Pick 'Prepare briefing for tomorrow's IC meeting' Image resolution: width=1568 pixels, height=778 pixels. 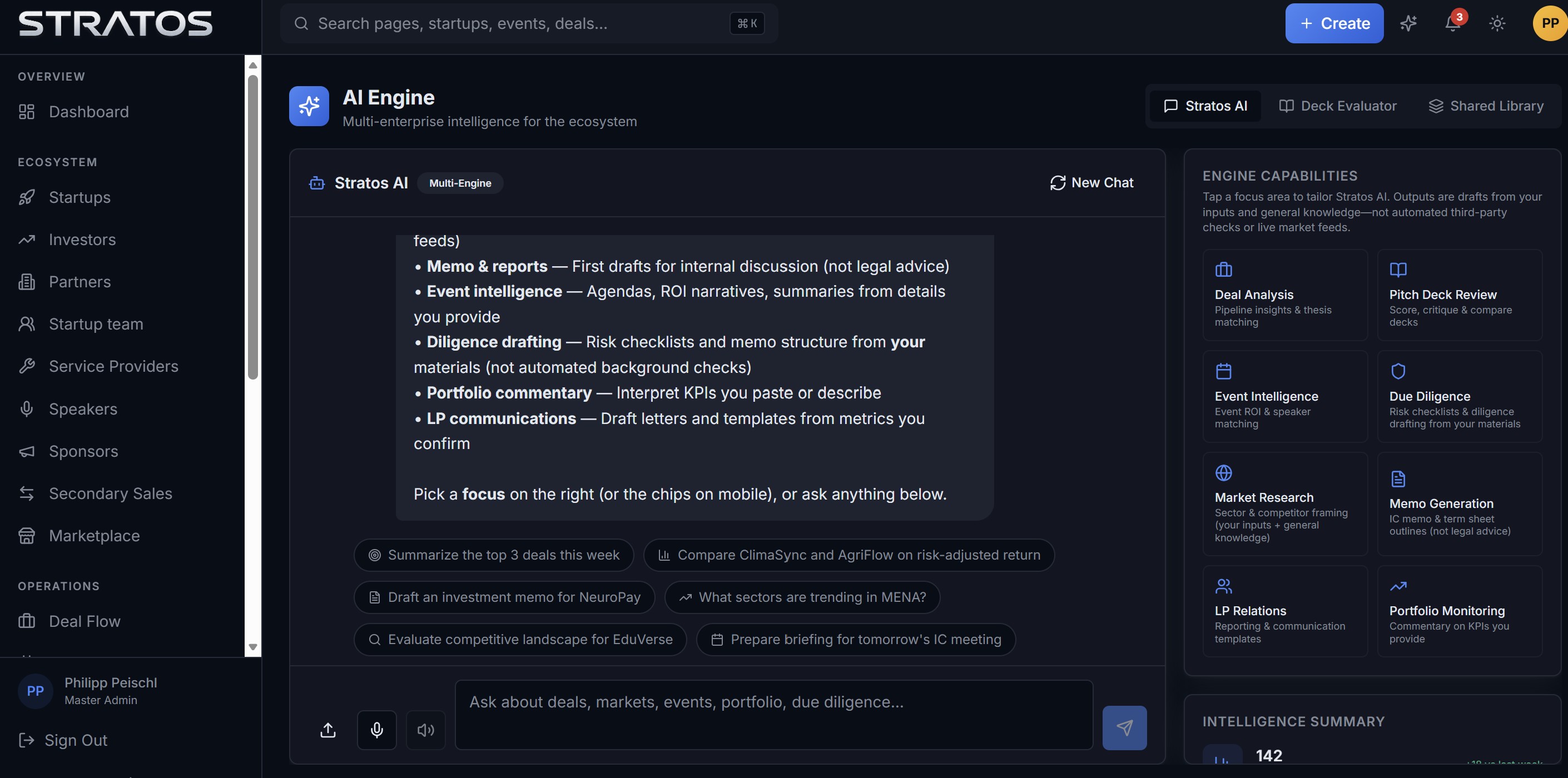[x=856, y=639]
